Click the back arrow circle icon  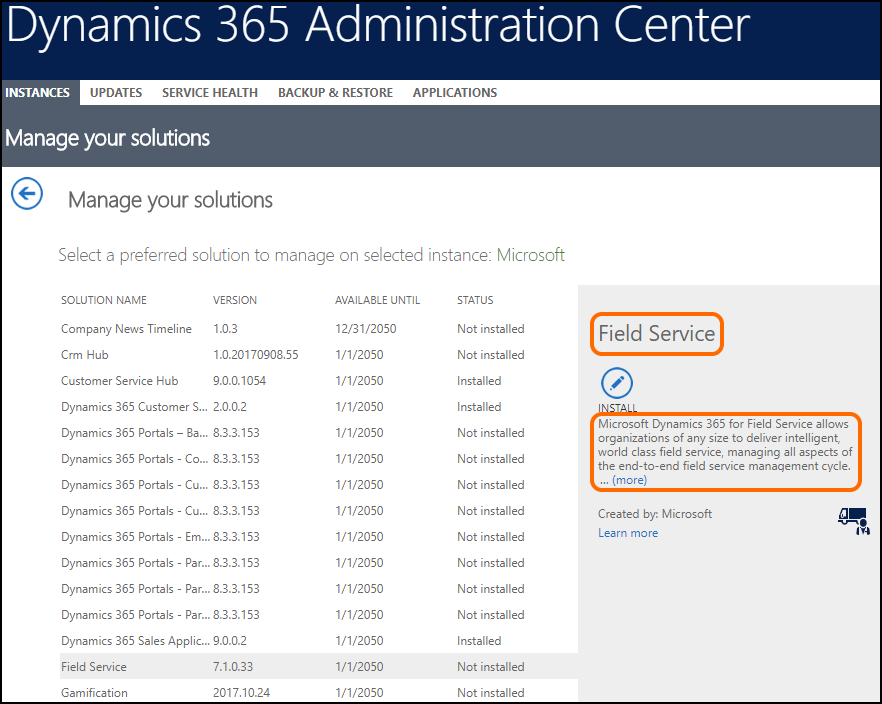pos(27,193)
